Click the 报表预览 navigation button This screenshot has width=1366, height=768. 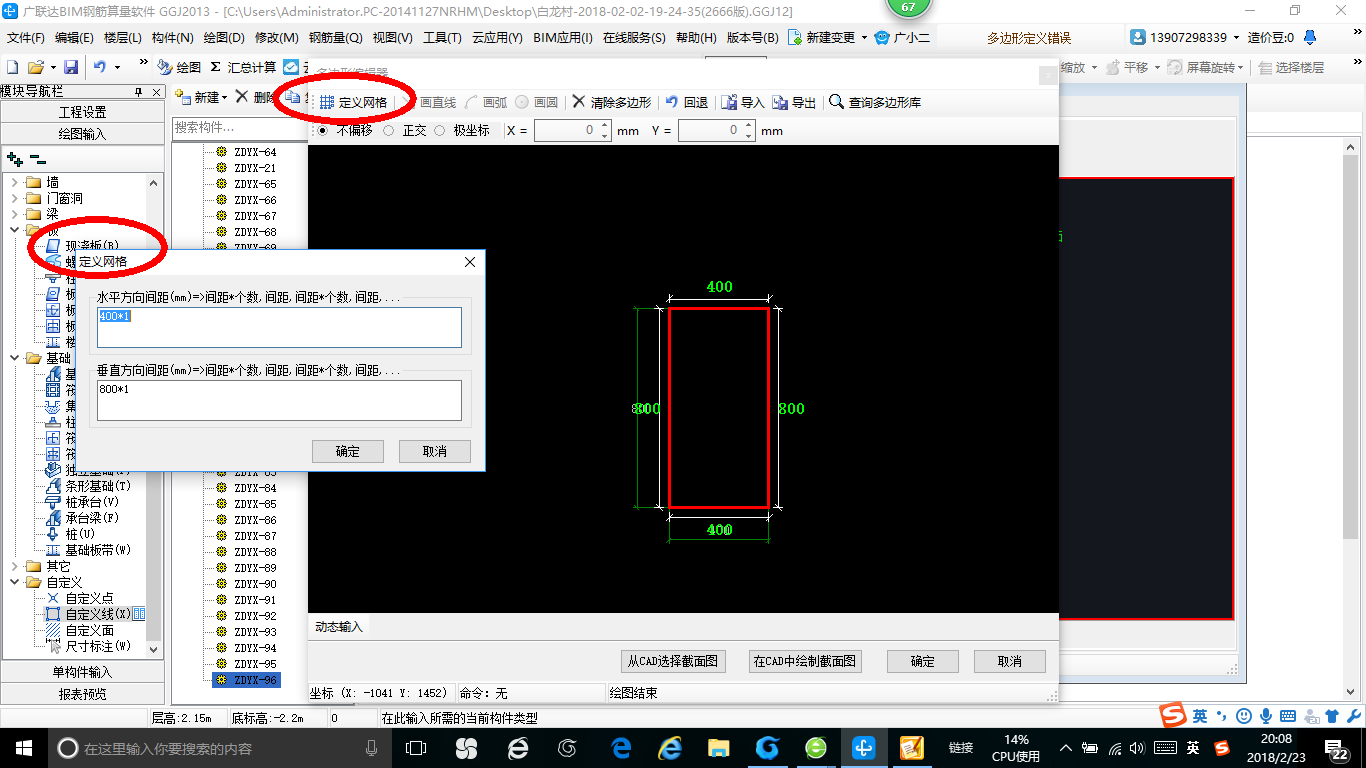83,694
